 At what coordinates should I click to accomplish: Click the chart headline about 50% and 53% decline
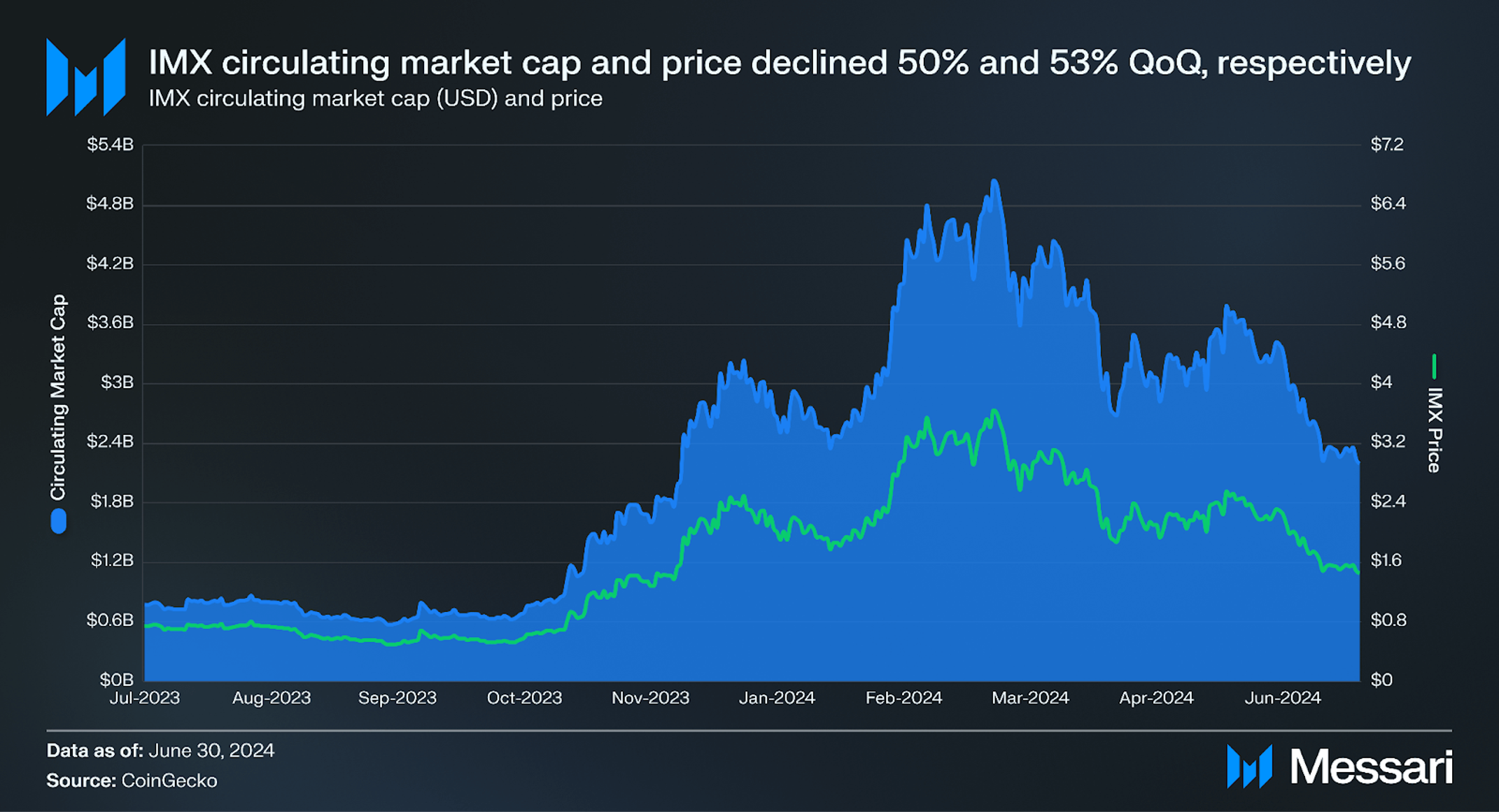(779, 63)
